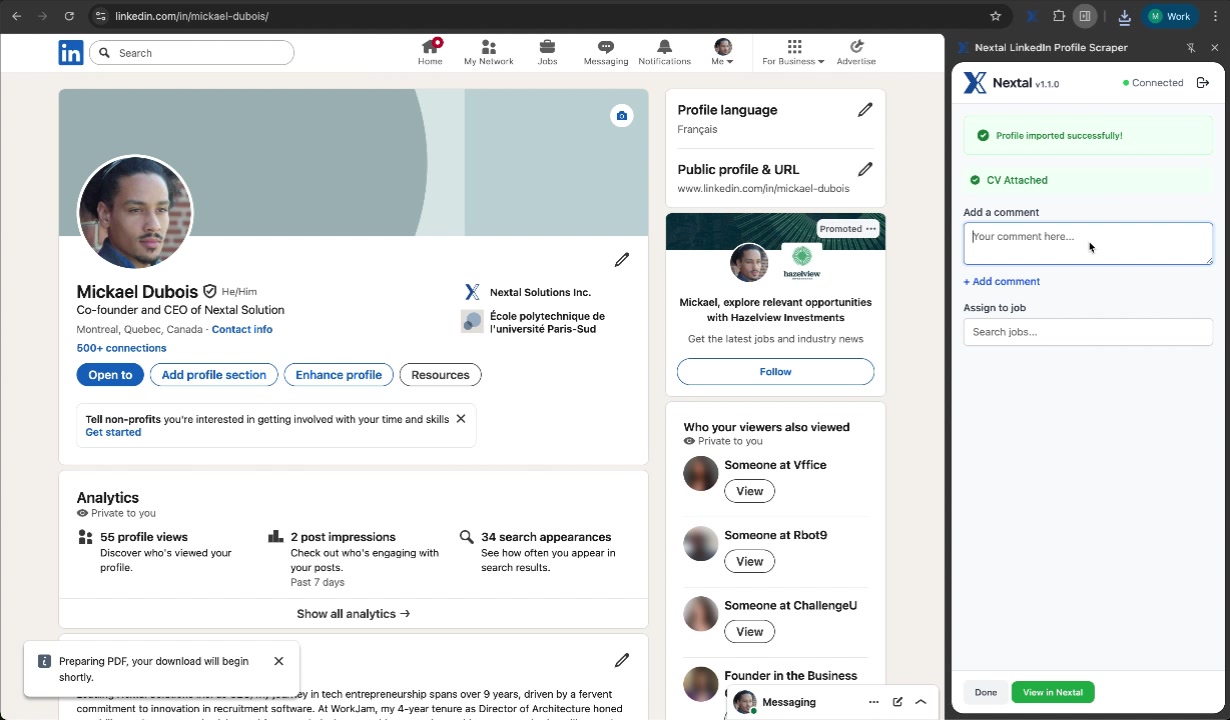Screen dimensions: 1230x720
Task: Switch to the Work browser profile
Action: click(x=1170, y=16)
